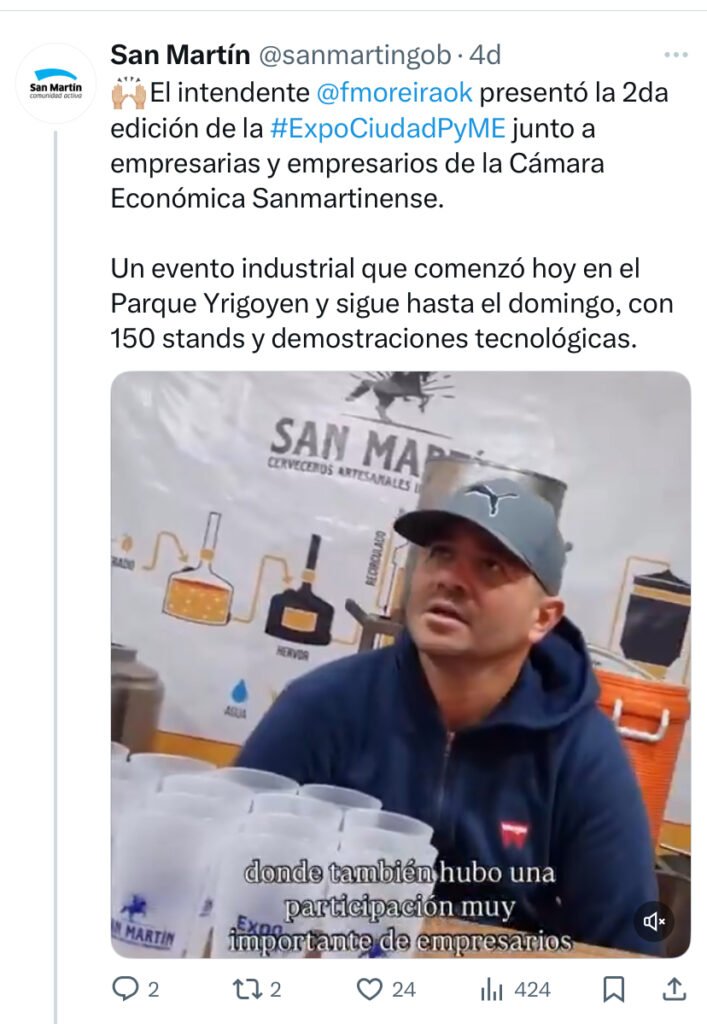Bookmark this tweet

[x=614, y=989]
